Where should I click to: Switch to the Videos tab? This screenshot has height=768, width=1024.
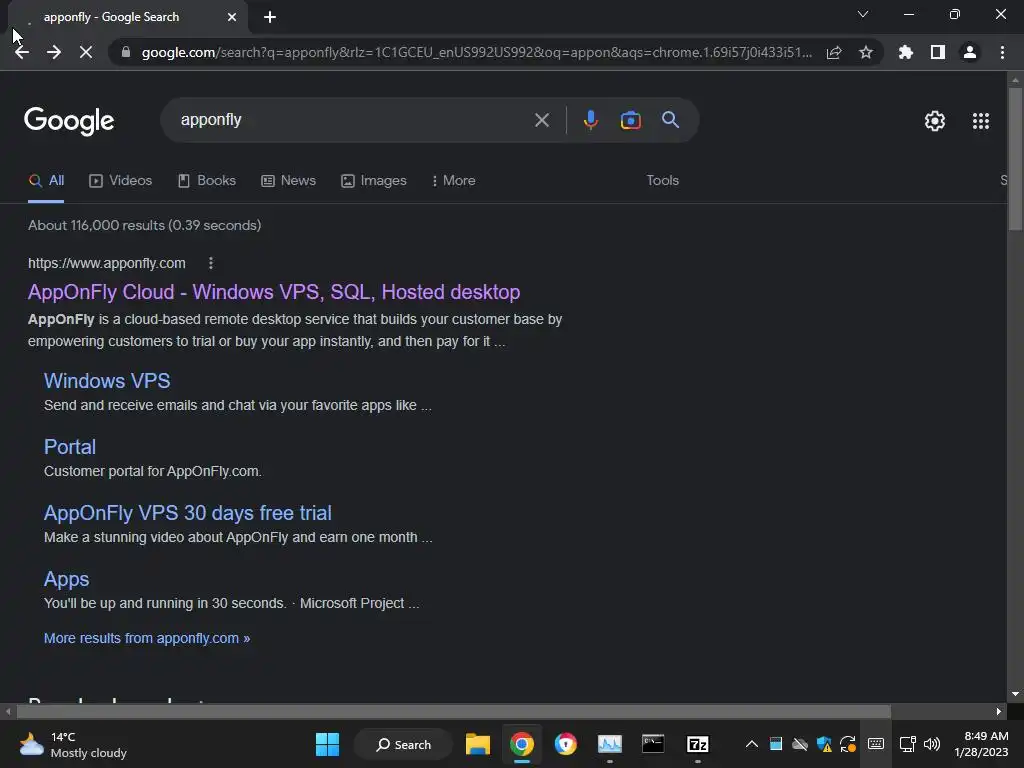pos(121,180)
